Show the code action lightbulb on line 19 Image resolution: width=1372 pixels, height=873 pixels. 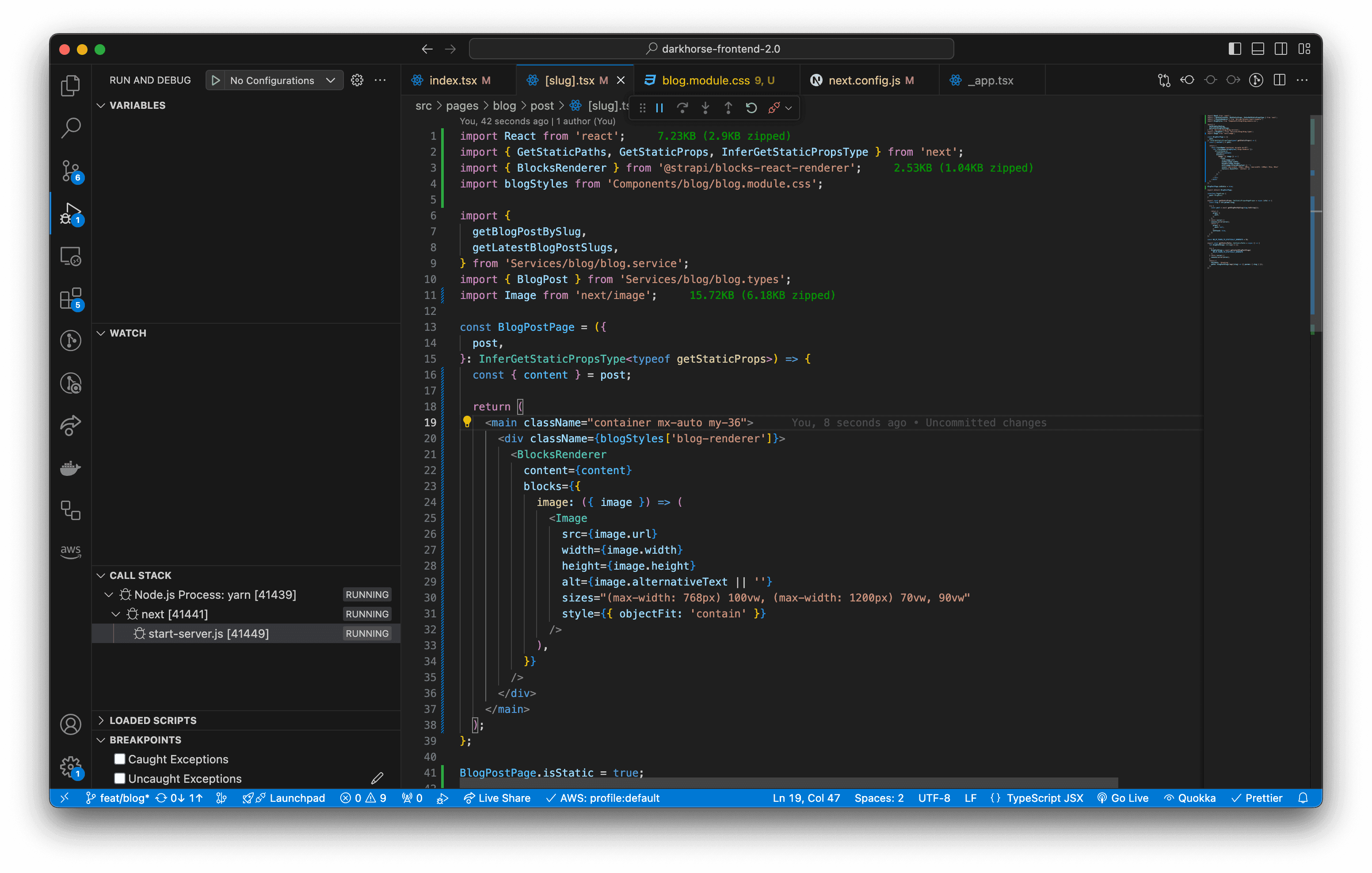pos(467,422)
